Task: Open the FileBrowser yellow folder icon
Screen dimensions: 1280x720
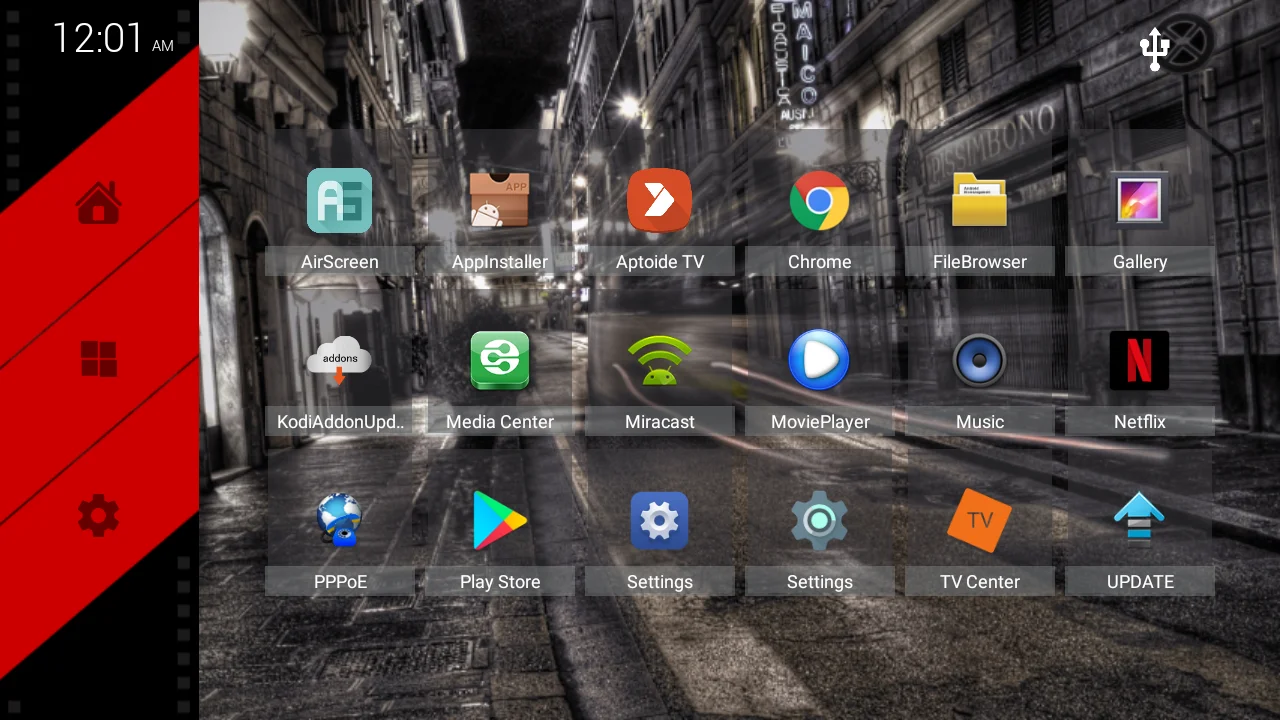Action: click(979, 200)
